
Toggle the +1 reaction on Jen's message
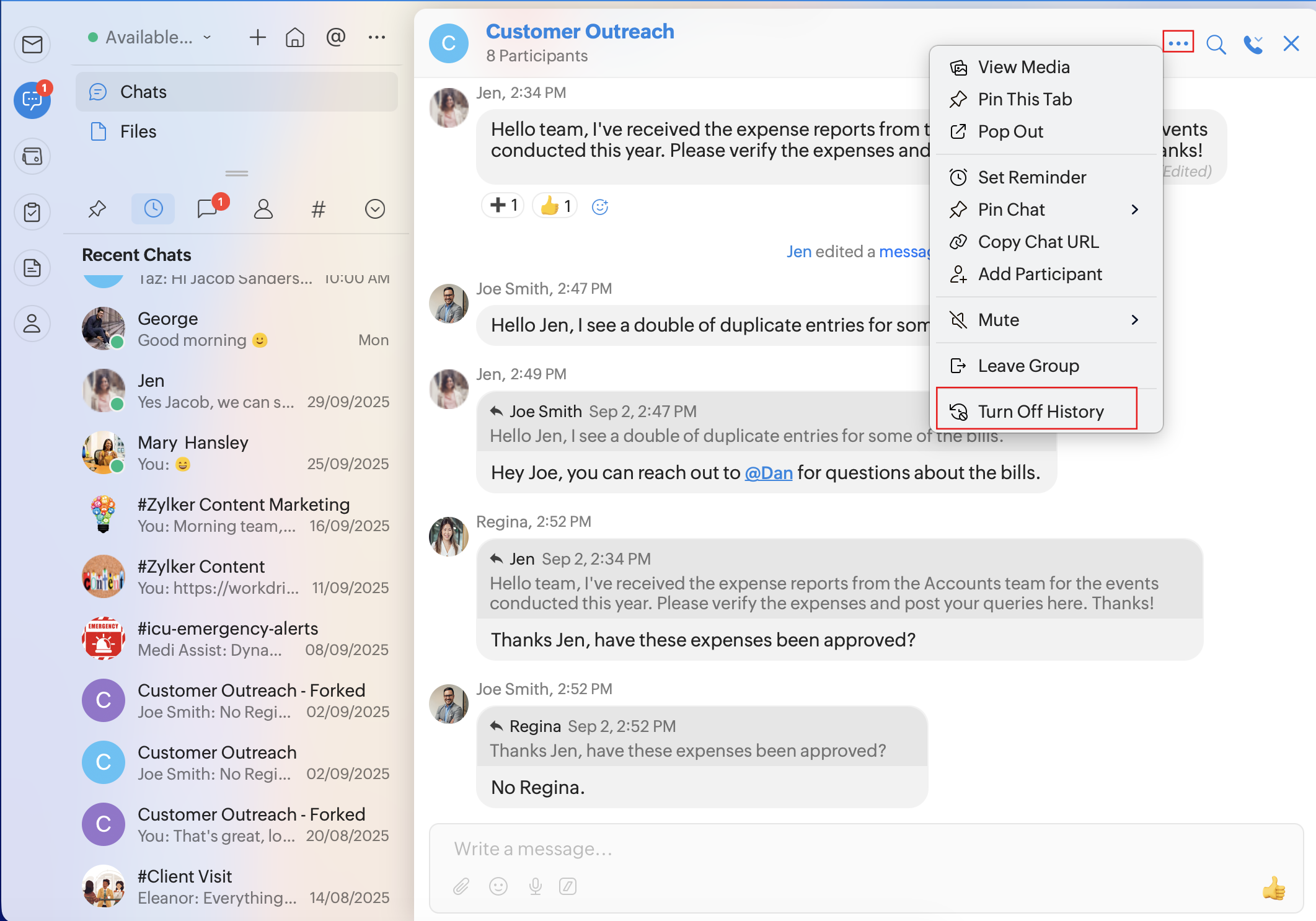coord(503,205)
